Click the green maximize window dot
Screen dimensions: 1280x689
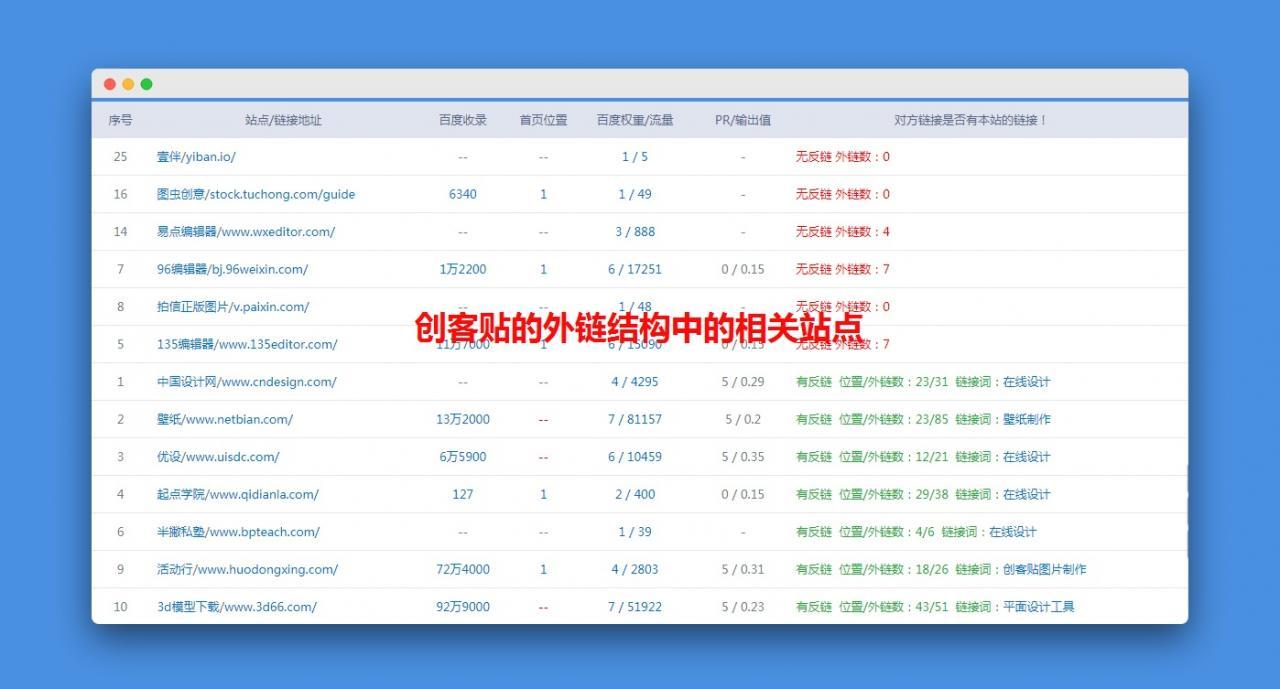(x=147, y=84)
